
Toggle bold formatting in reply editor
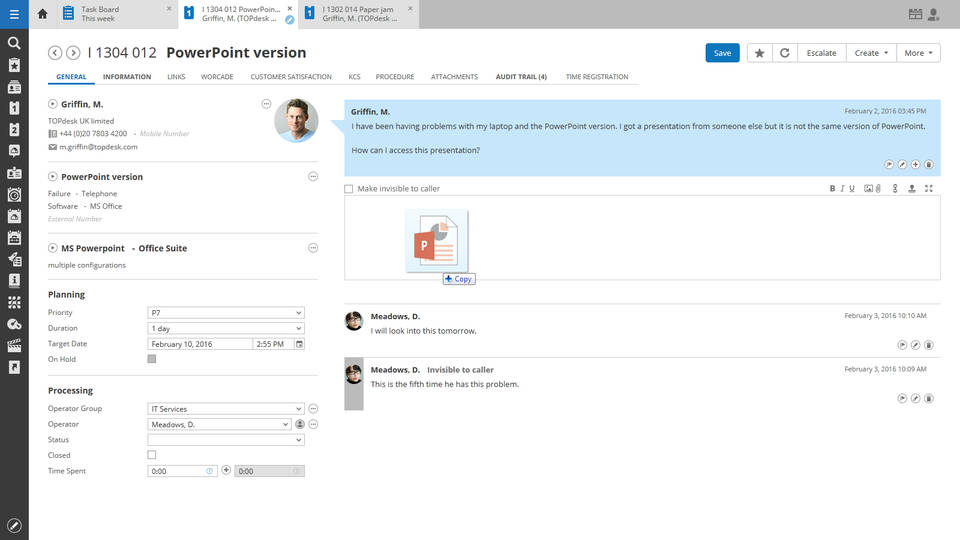[x=832, y=188]
